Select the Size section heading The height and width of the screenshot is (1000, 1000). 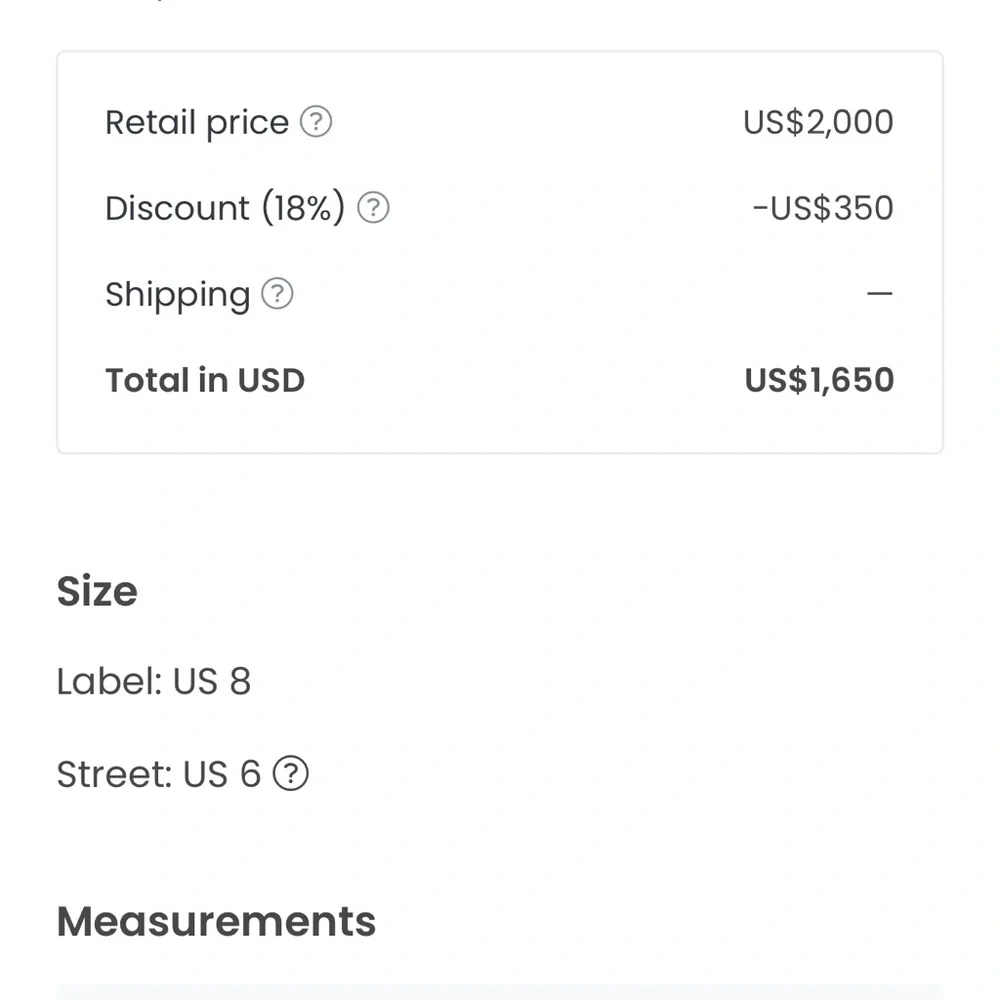click(x=97, y=591)
